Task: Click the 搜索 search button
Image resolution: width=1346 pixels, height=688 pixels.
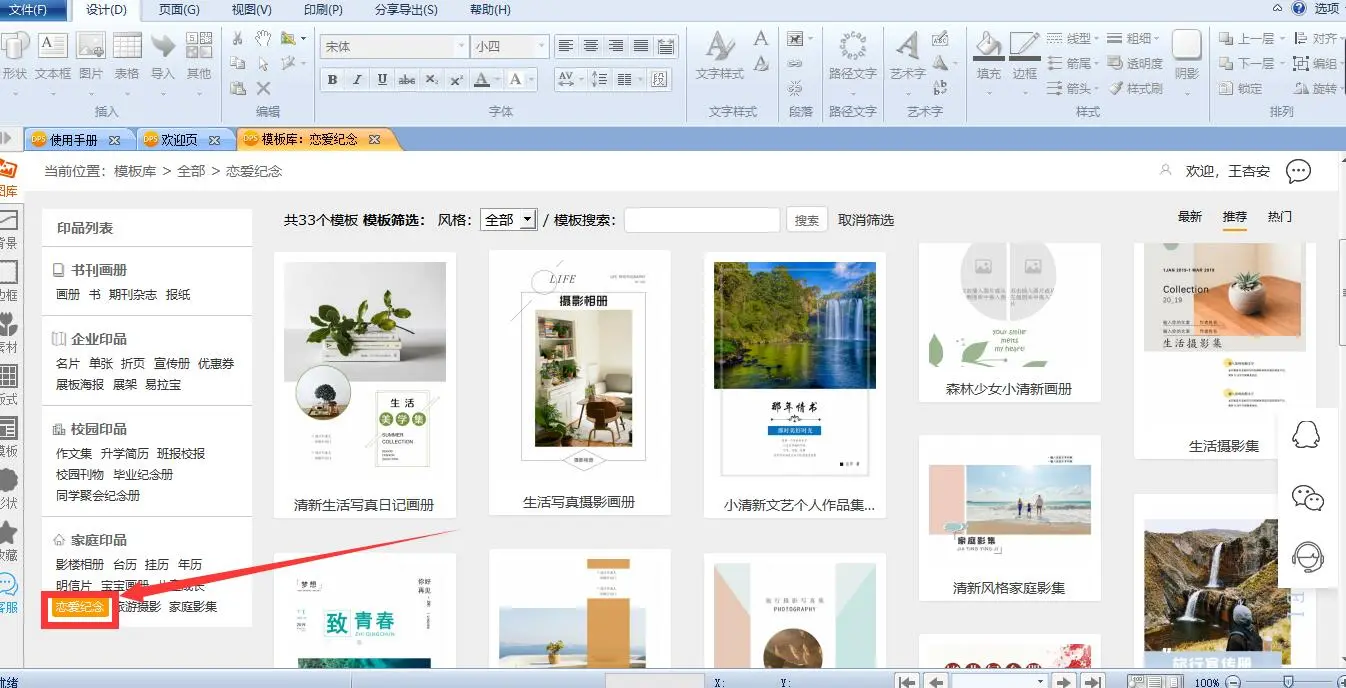Action: click(x=807, y=220)
